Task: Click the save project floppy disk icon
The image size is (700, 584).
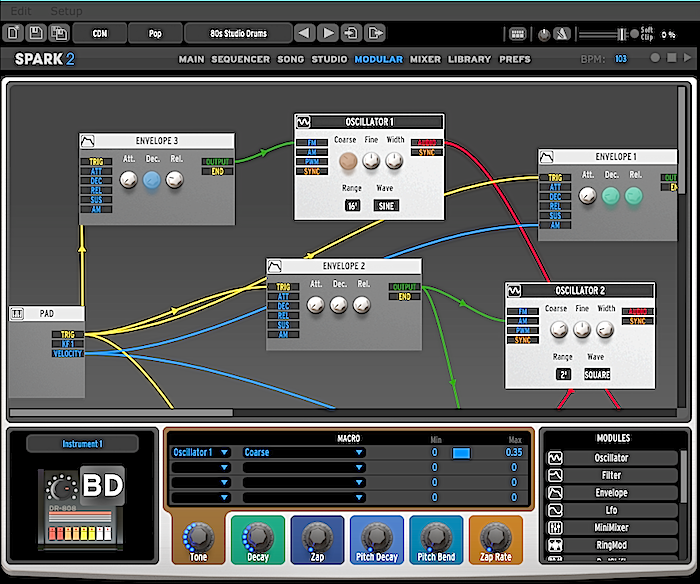Action: [34, 33]
